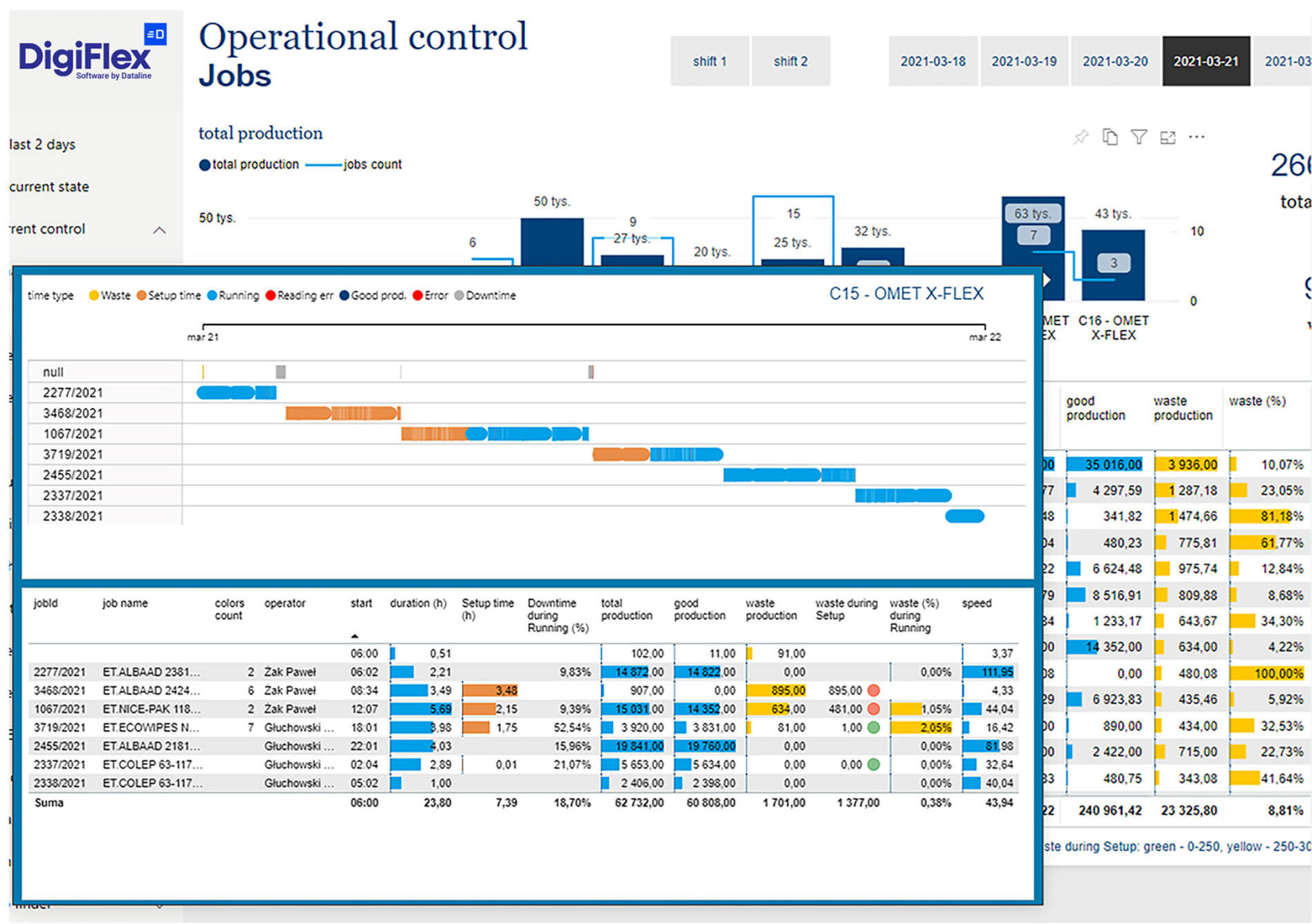
Task: Open more options ellipsis menu
Action: click(1197, 138)
